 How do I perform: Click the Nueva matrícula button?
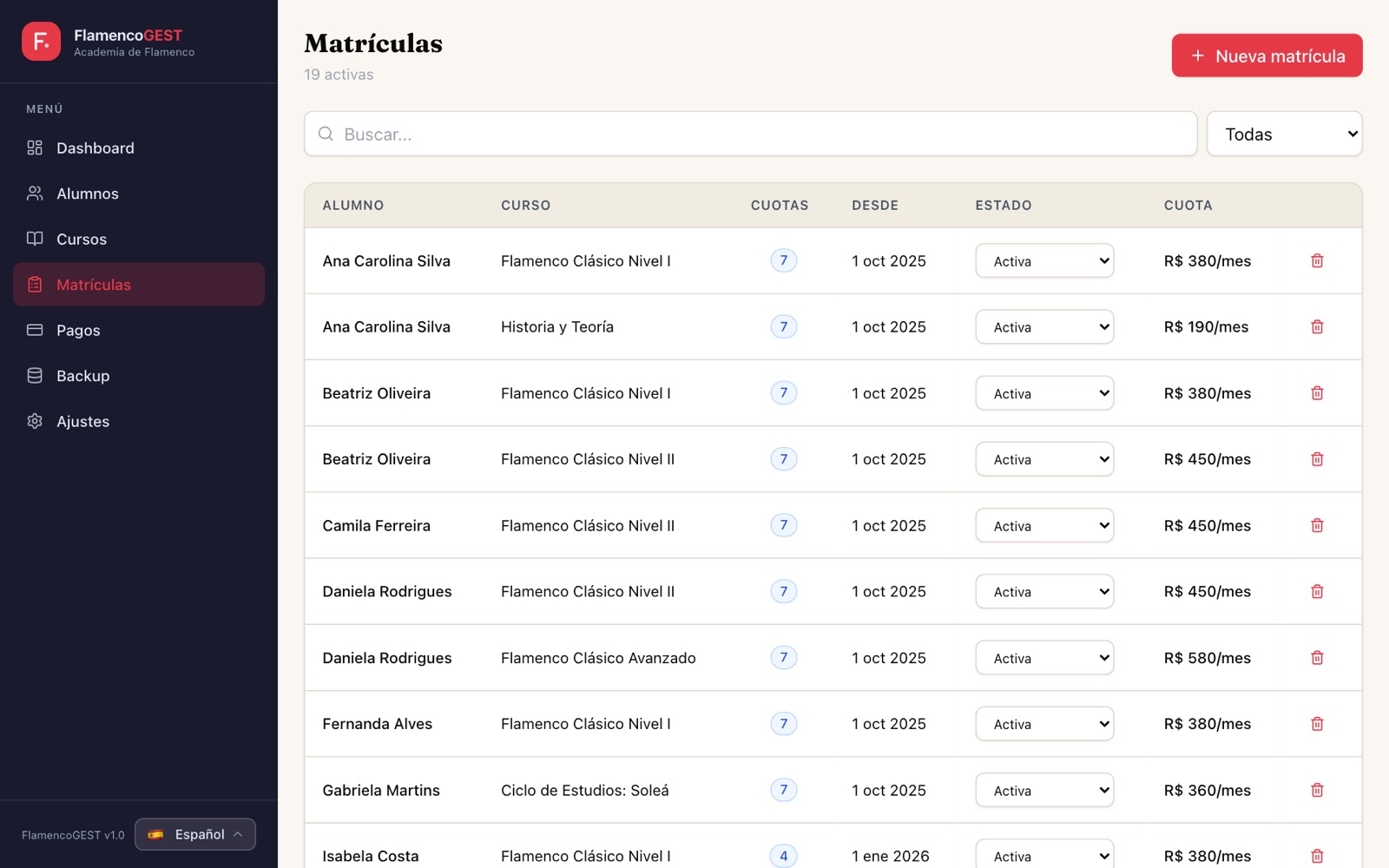click(x=1267, y=56)
